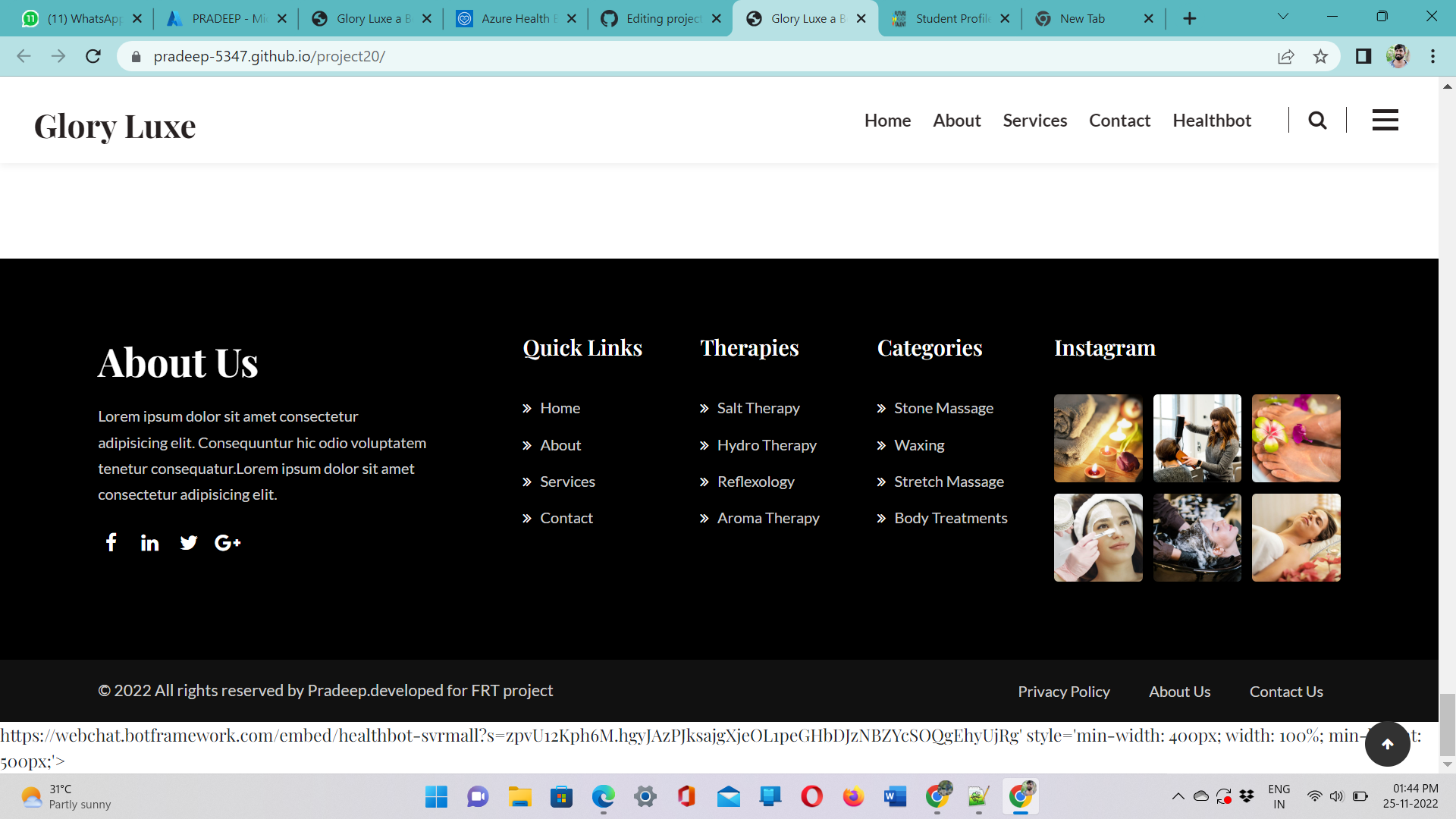Click the page vertical scrollbar thumb

pos(1447,724)
